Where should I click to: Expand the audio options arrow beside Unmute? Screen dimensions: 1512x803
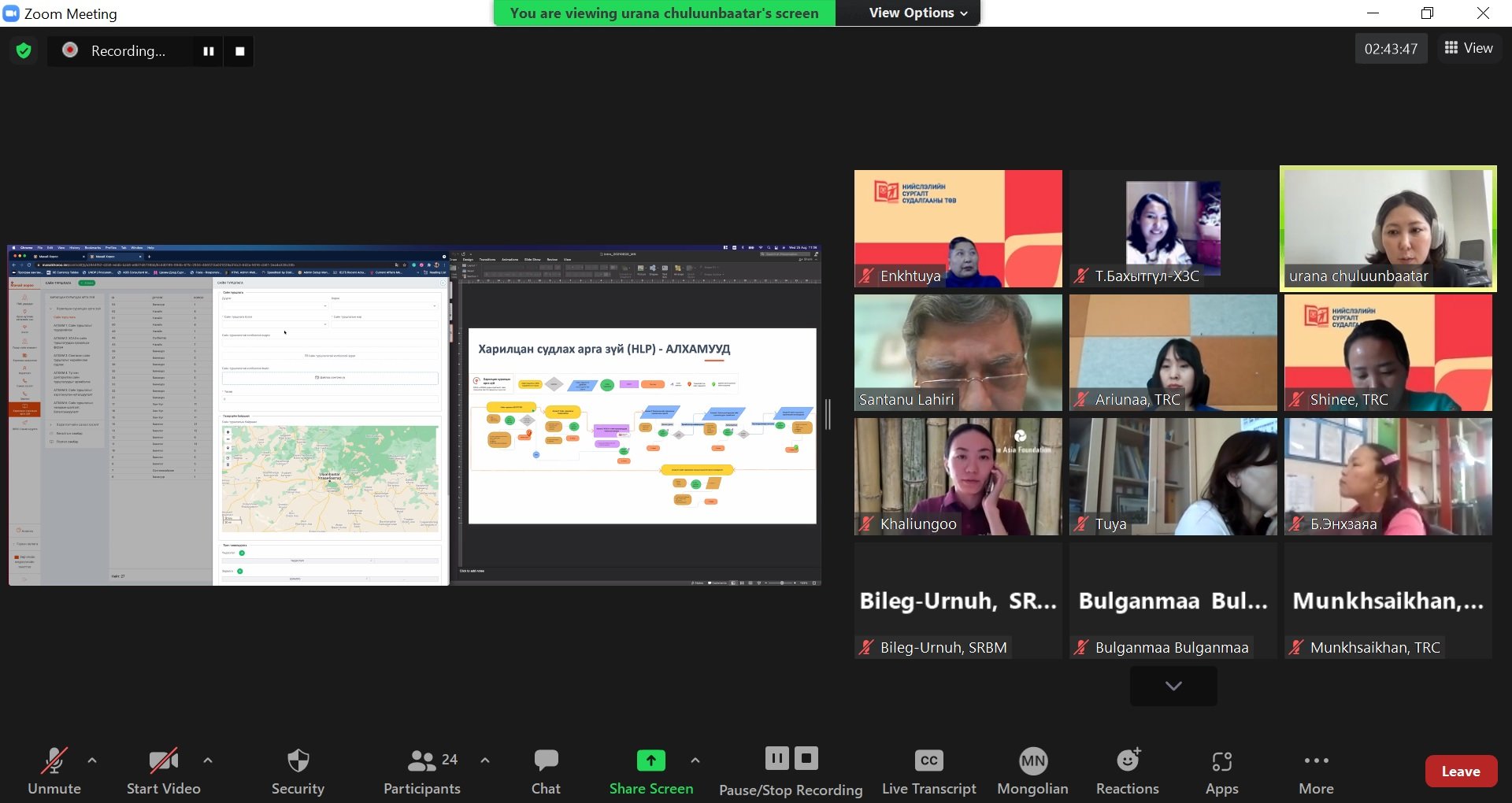[92, 760]
